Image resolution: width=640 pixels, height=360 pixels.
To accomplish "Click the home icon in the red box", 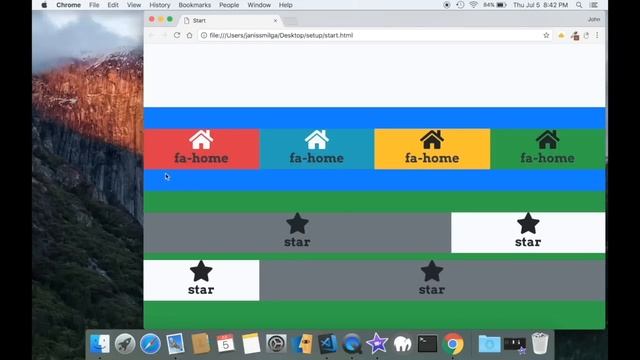I will click(x=201, y=140).
